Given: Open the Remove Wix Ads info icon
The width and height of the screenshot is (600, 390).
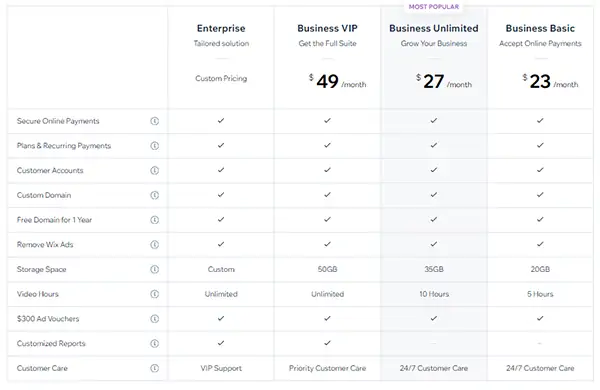Looking at the screenshot, I should tap(155, 245).
